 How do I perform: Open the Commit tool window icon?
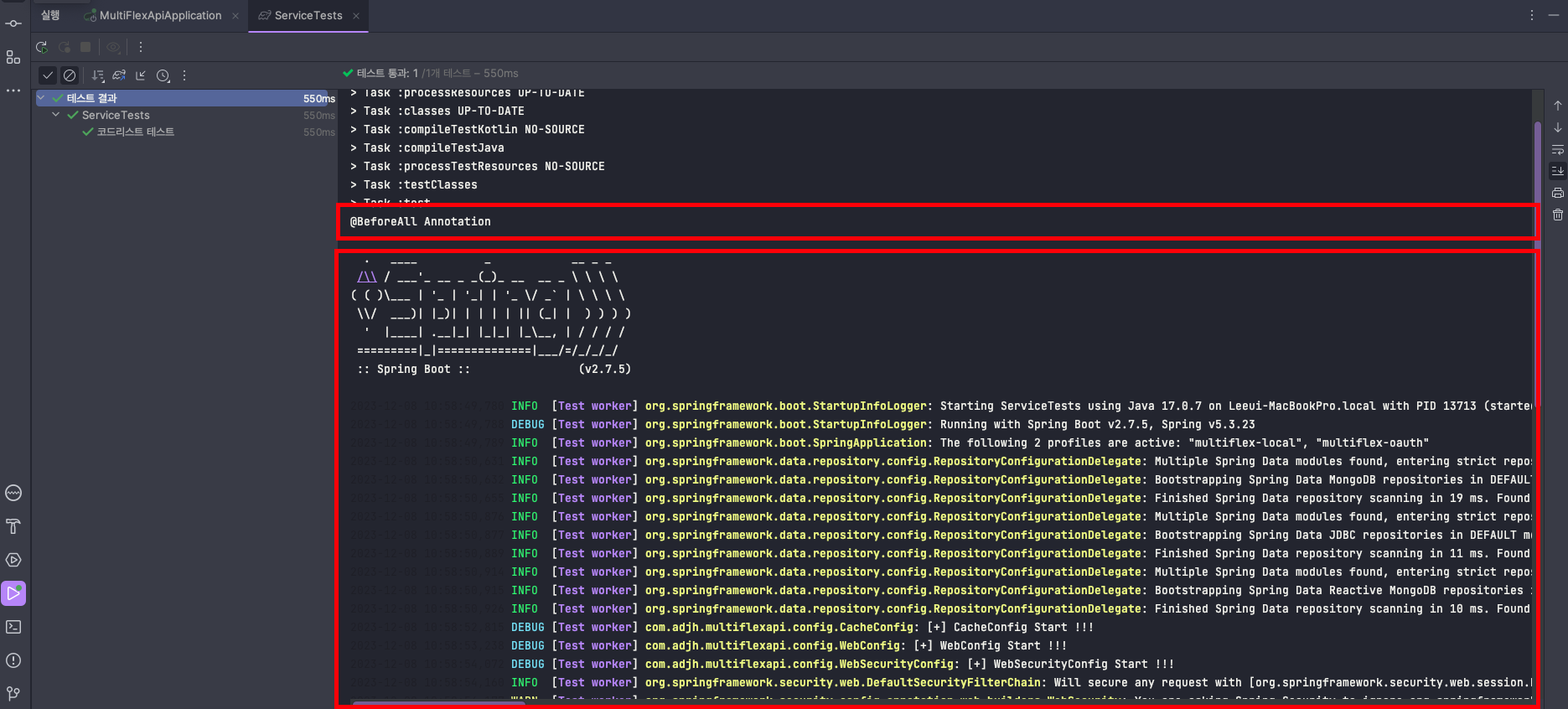tap(13, 23)
